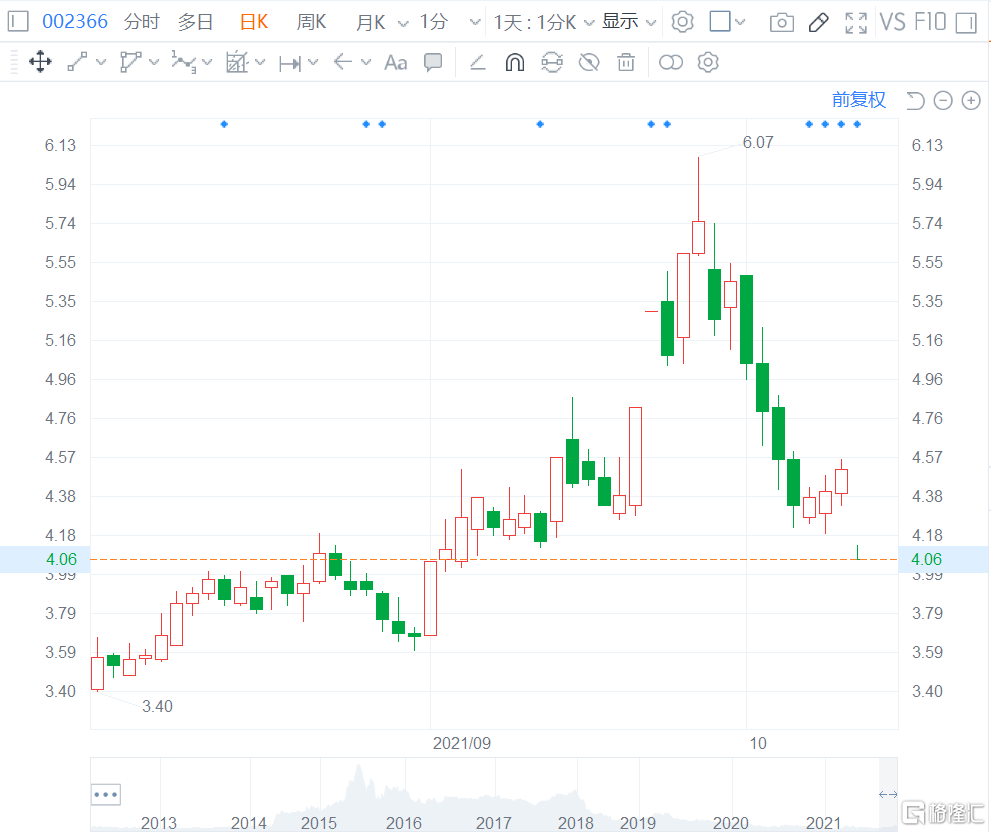The height and width of the screenshot is (832, 991).
Task: Click the angle line tool icon
Action: tap(478, 62)
